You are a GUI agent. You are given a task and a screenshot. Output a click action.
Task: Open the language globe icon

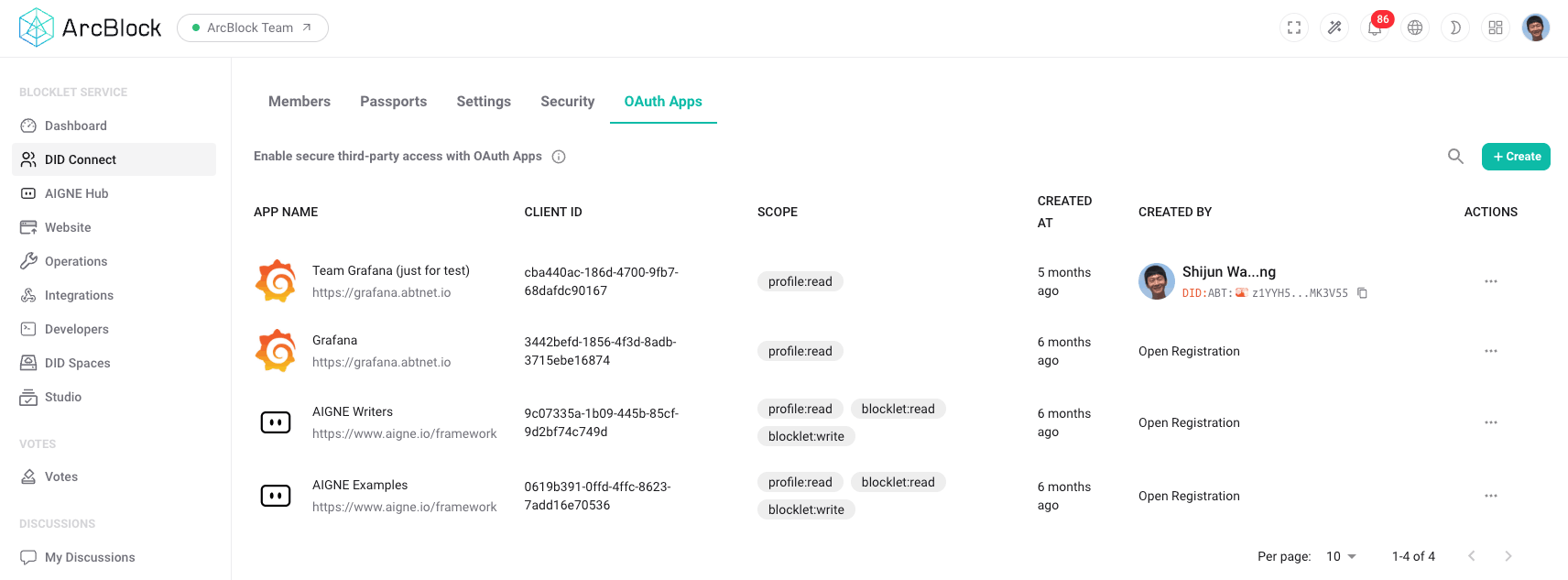click(x=1415, y=27)
